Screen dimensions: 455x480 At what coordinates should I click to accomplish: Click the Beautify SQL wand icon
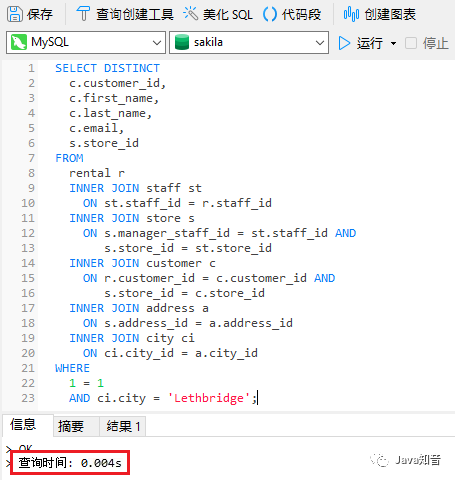tap(190, 14)
